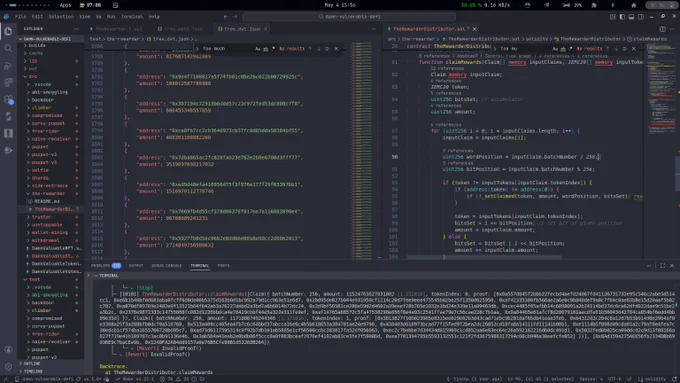
Task: Close the tree_dvt.json tab
Action: (265, 29)
